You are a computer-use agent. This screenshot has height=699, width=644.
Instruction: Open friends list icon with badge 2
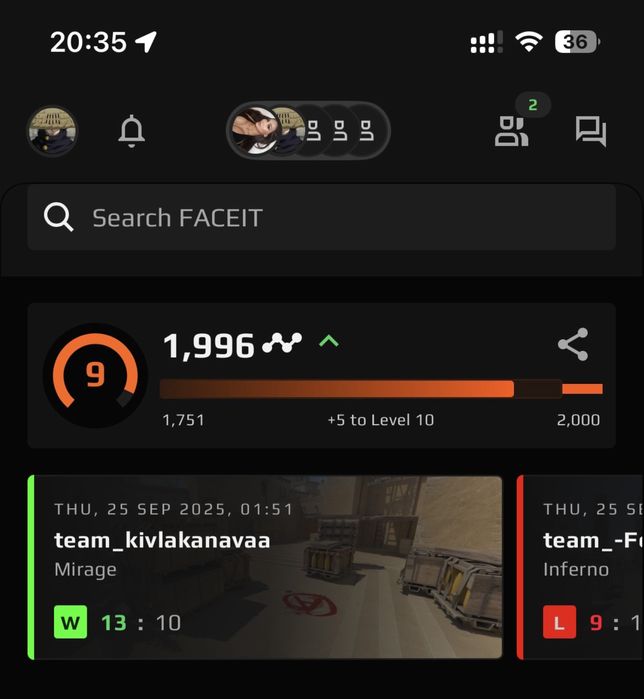coord(512,131)
